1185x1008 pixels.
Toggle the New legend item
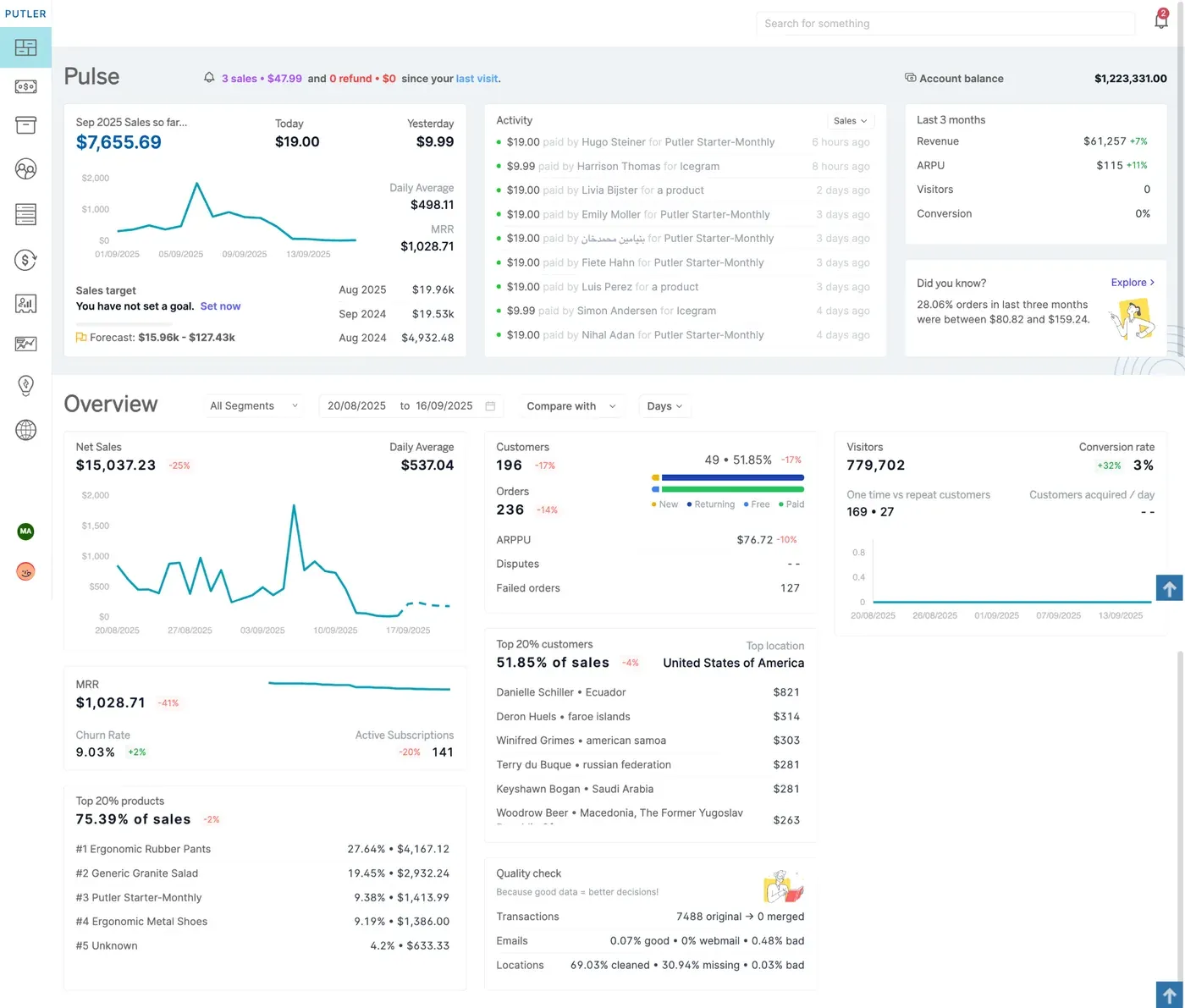tap(664, 504)
